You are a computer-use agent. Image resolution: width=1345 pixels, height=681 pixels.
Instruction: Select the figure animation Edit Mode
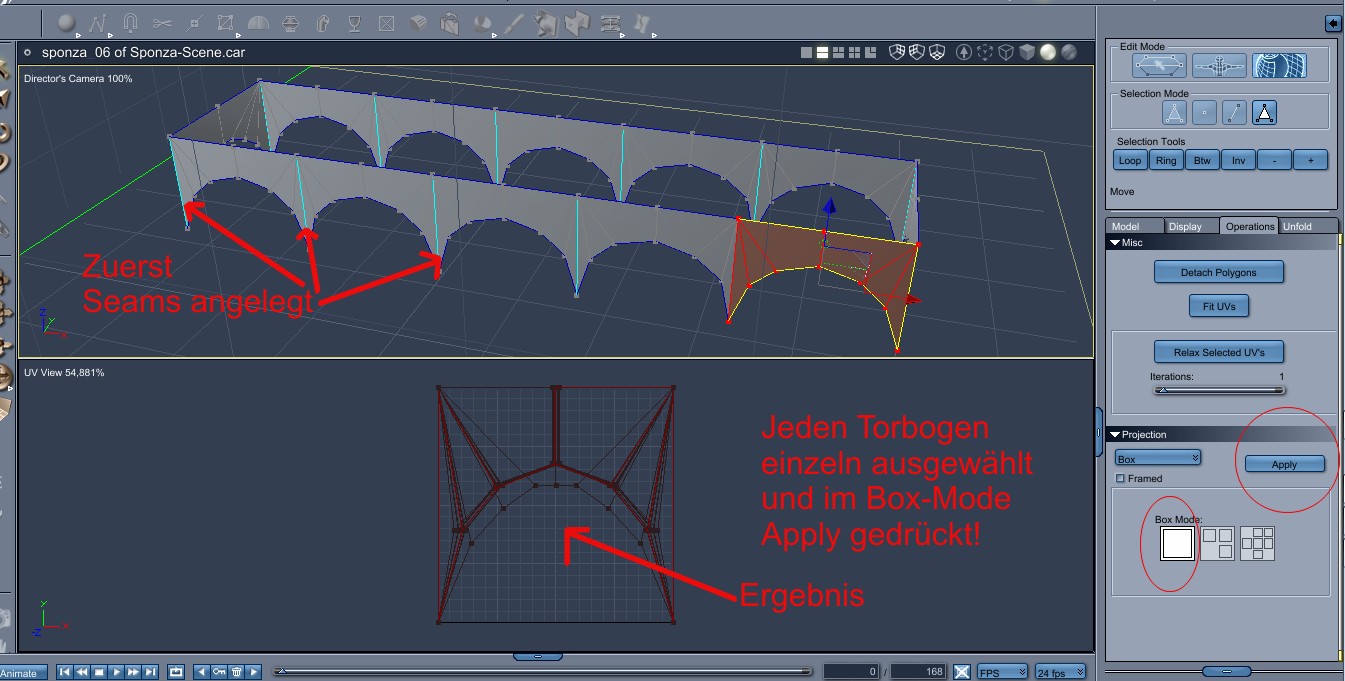click(x=1219, y=66)
